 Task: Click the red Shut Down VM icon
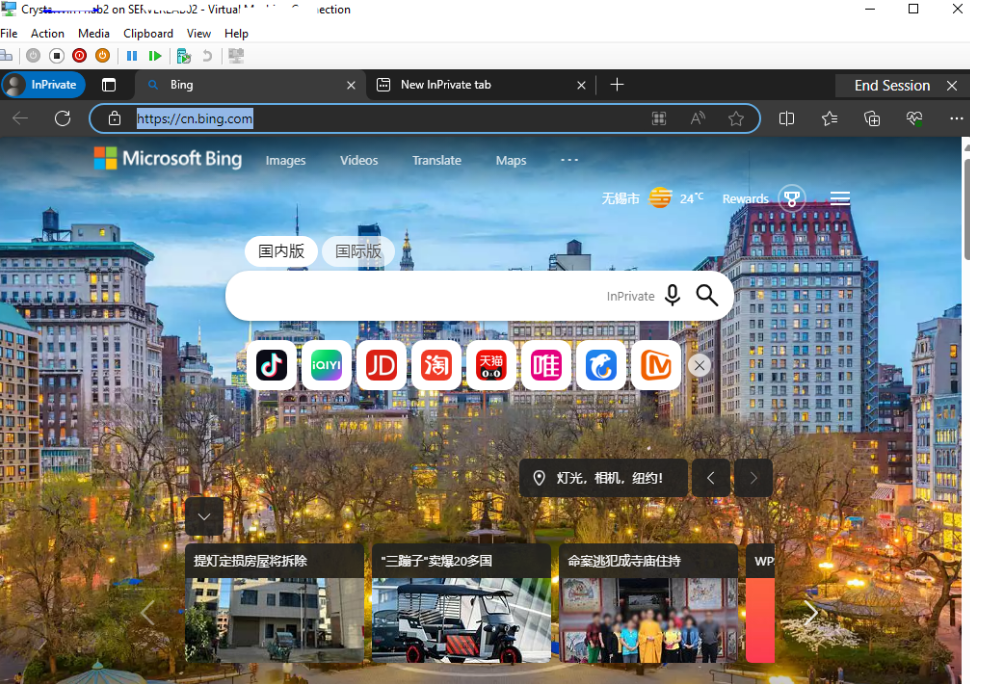(x=79, y=56)
